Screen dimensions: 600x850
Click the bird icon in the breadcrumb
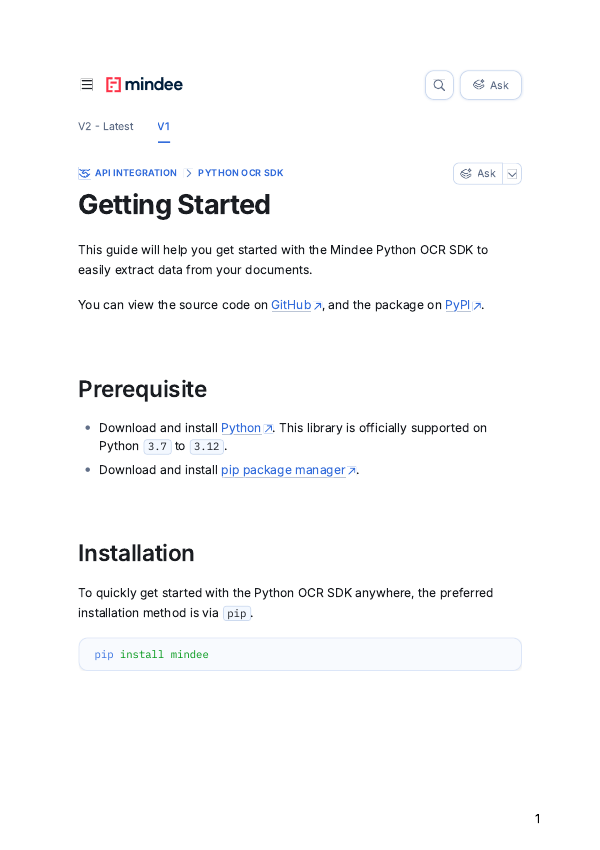point(84,173)
